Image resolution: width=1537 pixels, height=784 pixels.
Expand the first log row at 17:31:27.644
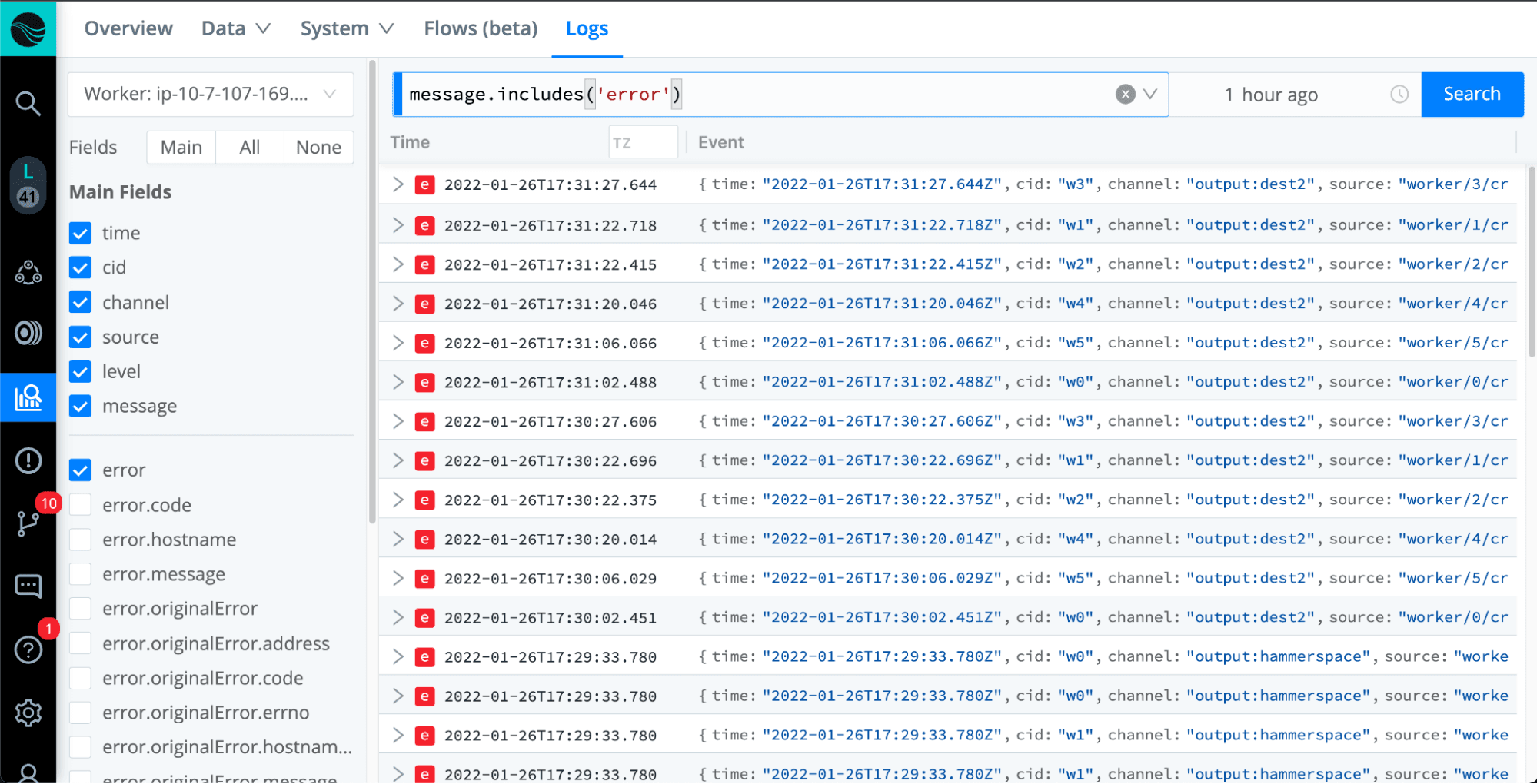(x=398, y=184)
